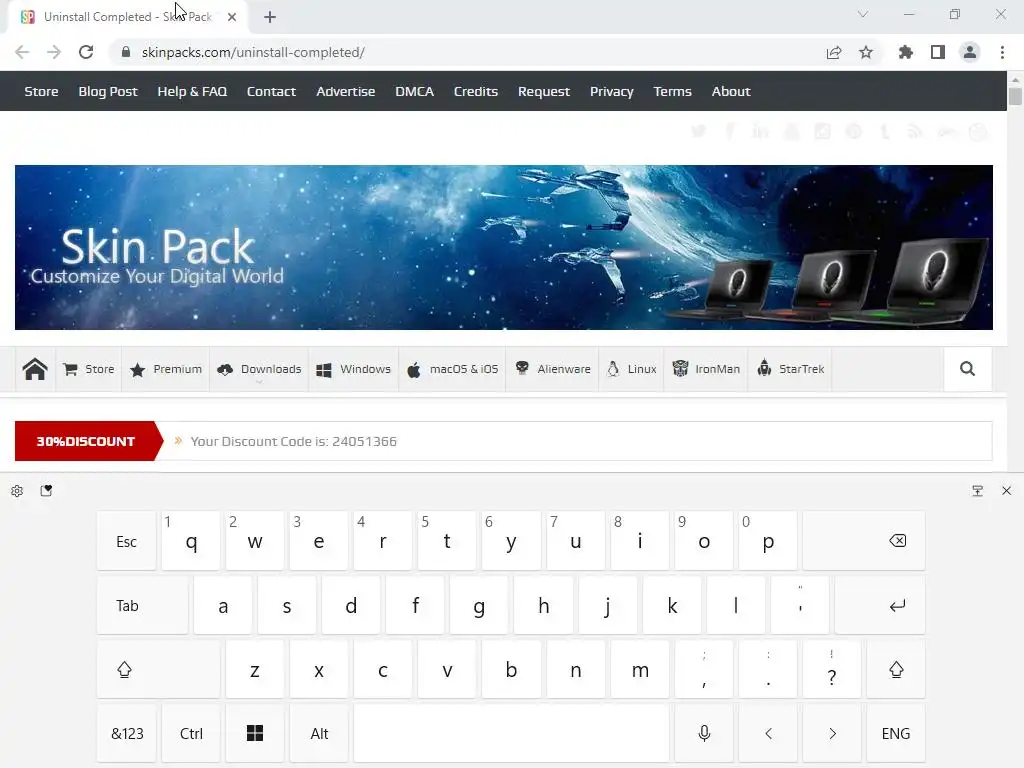Image resolution: width=1024 pixels, height=768 pixels.
Task: Tap the Alt key
Action: tap(319, 733)
